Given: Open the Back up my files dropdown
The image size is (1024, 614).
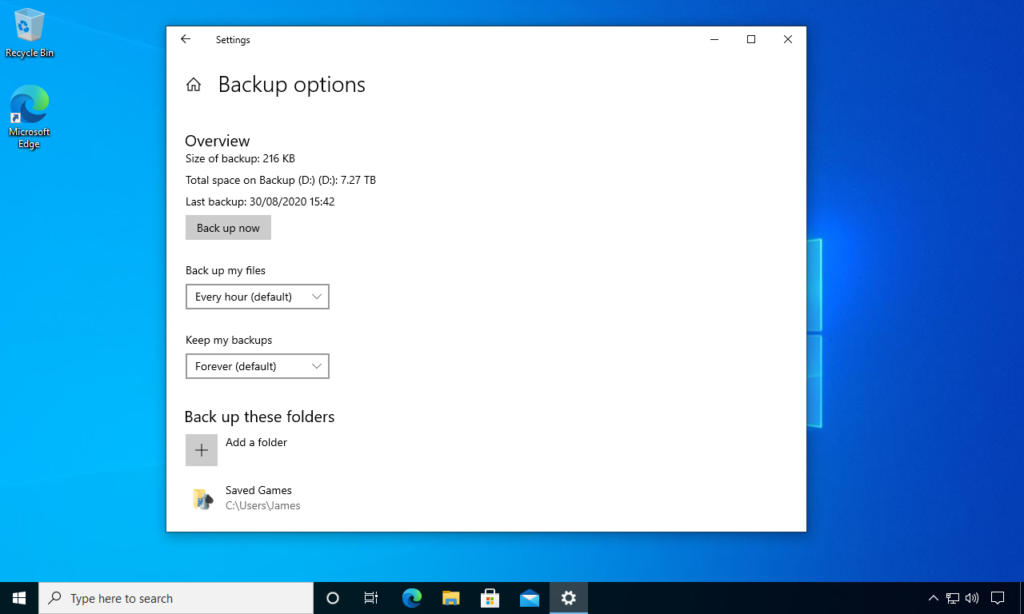Looking at the screenshot, I should (x=257, y=296).
